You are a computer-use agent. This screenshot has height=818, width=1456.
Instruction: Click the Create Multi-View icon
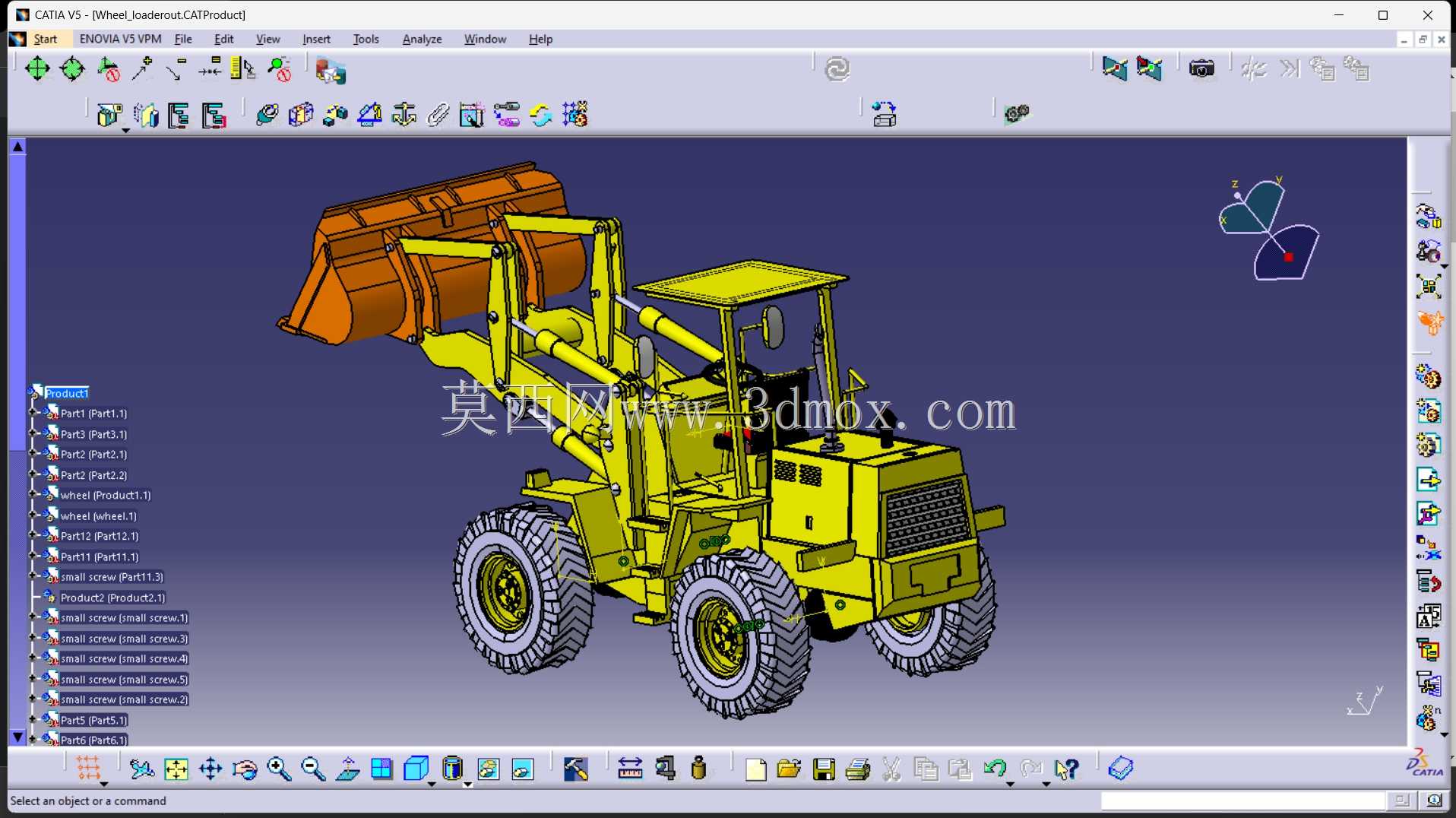click(381, 769)
